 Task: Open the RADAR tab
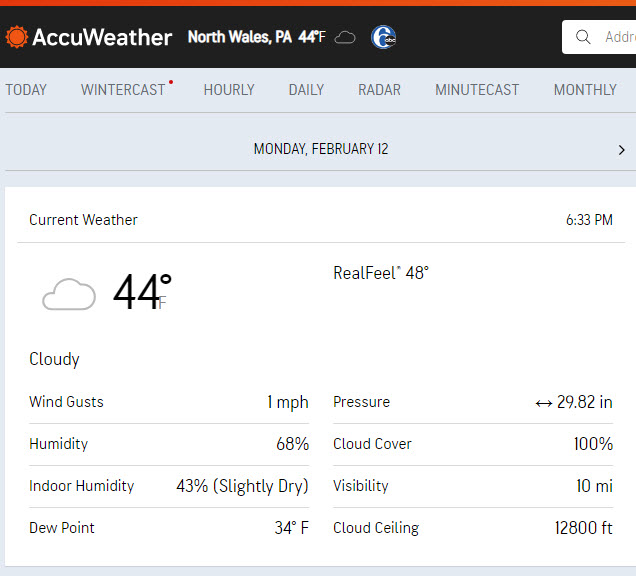click(379, 90)
